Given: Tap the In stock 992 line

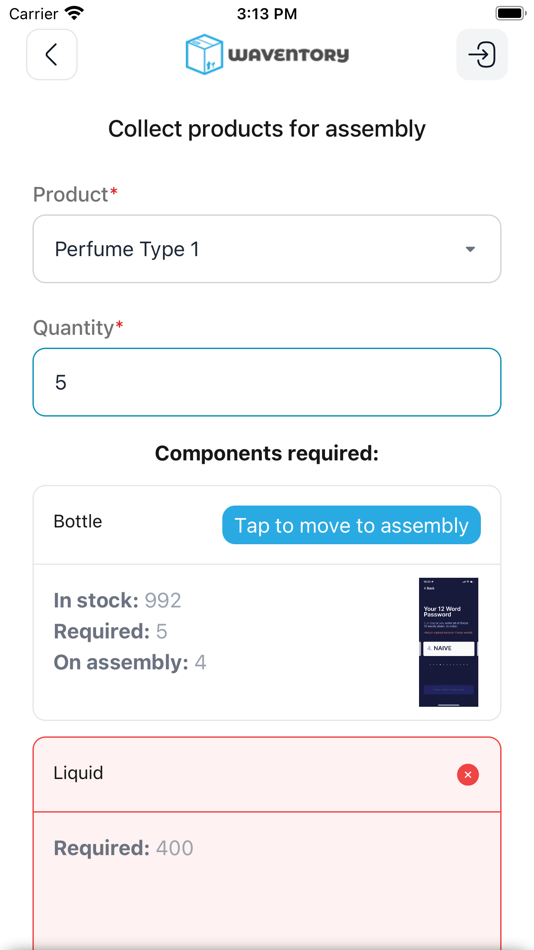Looking at the screenshot, I should click(118, 600).
